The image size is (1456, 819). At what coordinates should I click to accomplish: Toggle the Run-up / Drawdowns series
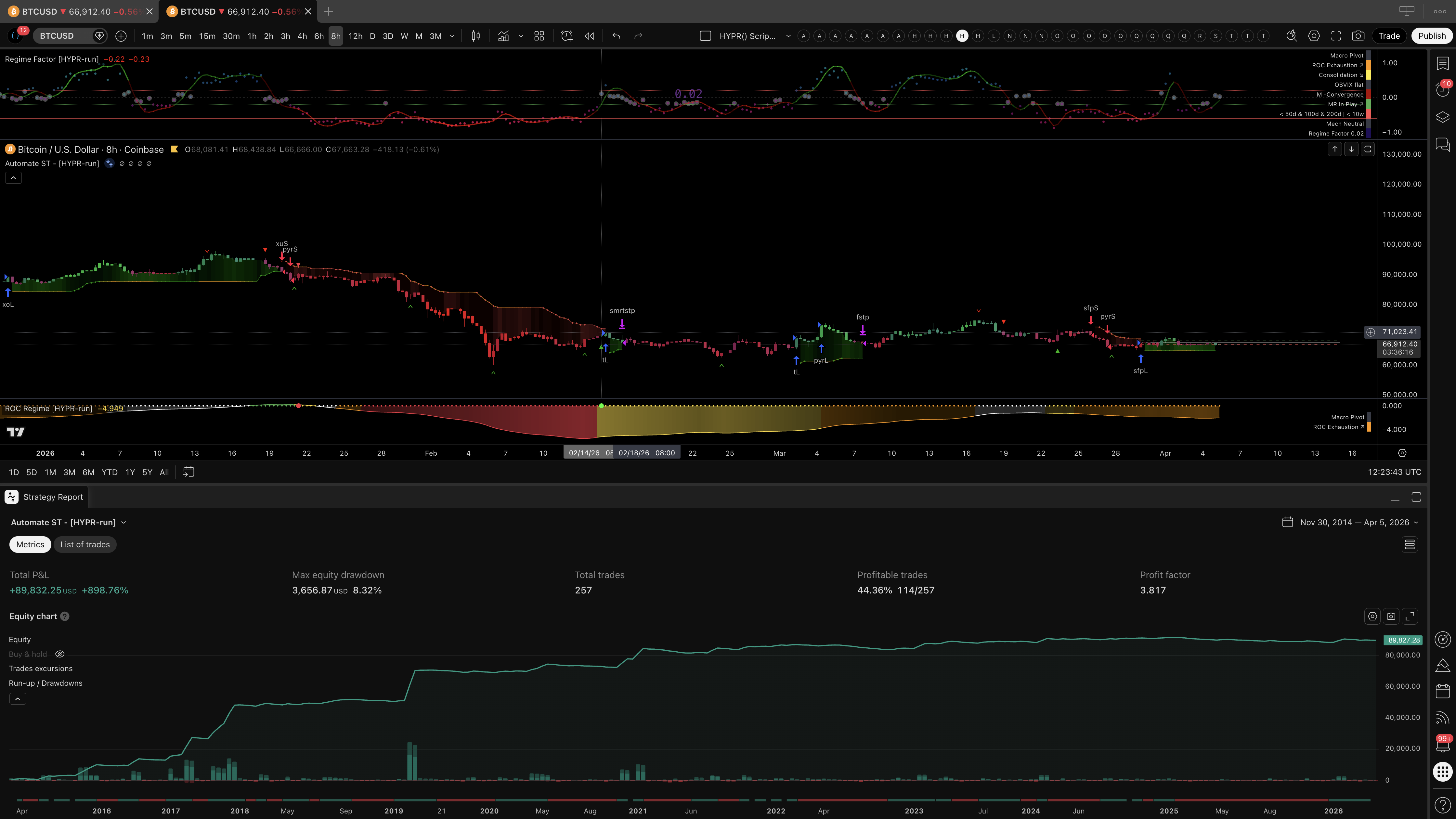45,683
